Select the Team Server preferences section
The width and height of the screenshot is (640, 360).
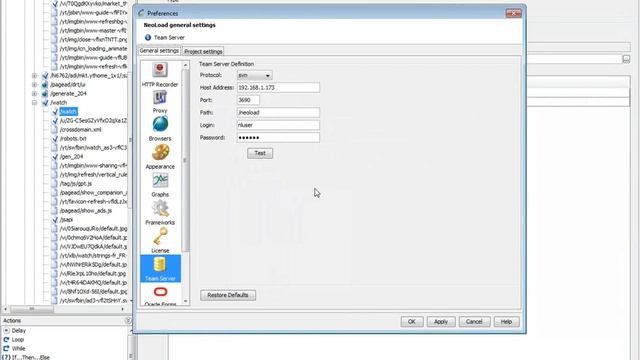160,269
